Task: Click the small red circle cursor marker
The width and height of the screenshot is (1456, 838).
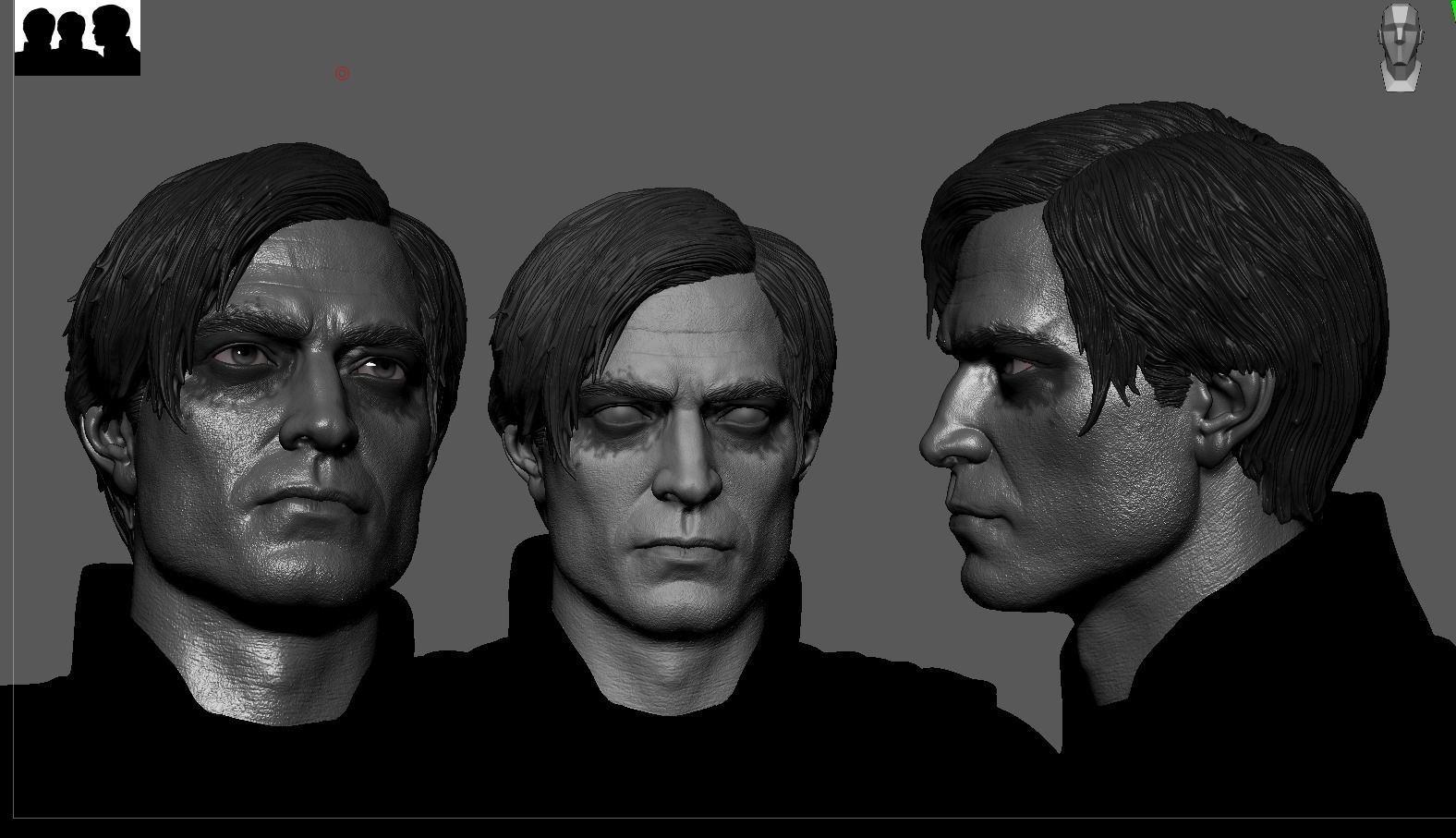Action: click(342, 73)
